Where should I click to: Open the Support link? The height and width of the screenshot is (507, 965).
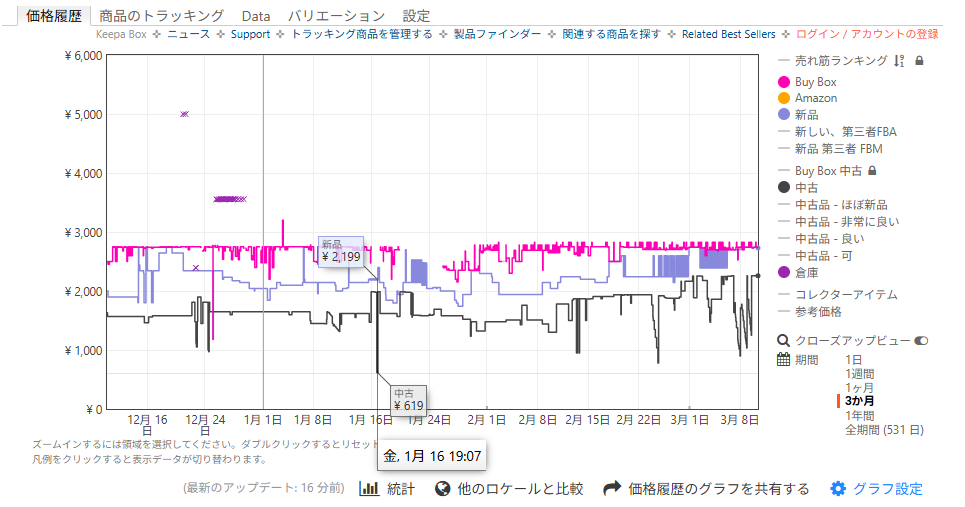(250, 34)
